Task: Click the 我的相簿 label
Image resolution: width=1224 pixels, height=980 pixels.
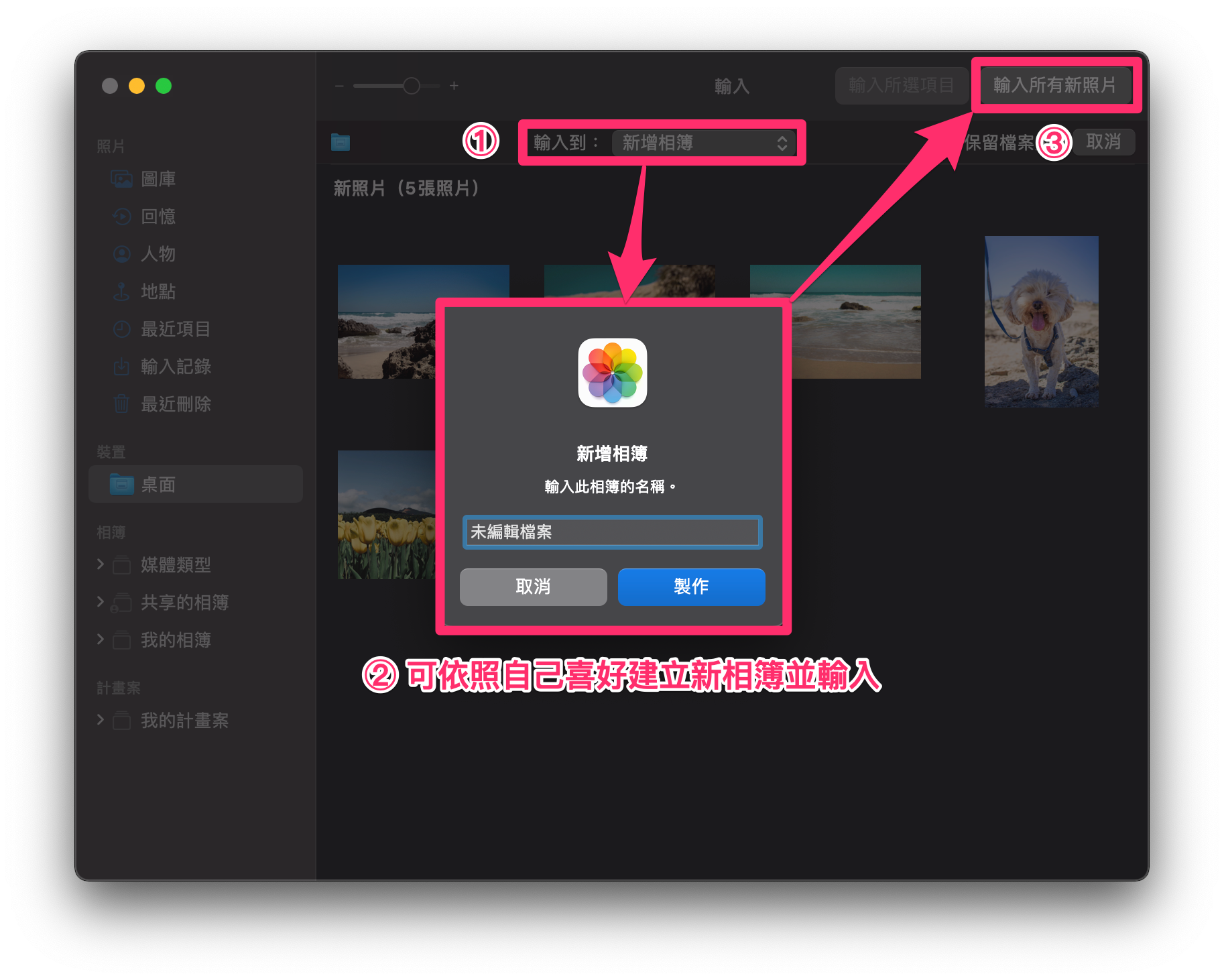Action: click(176, 640)
